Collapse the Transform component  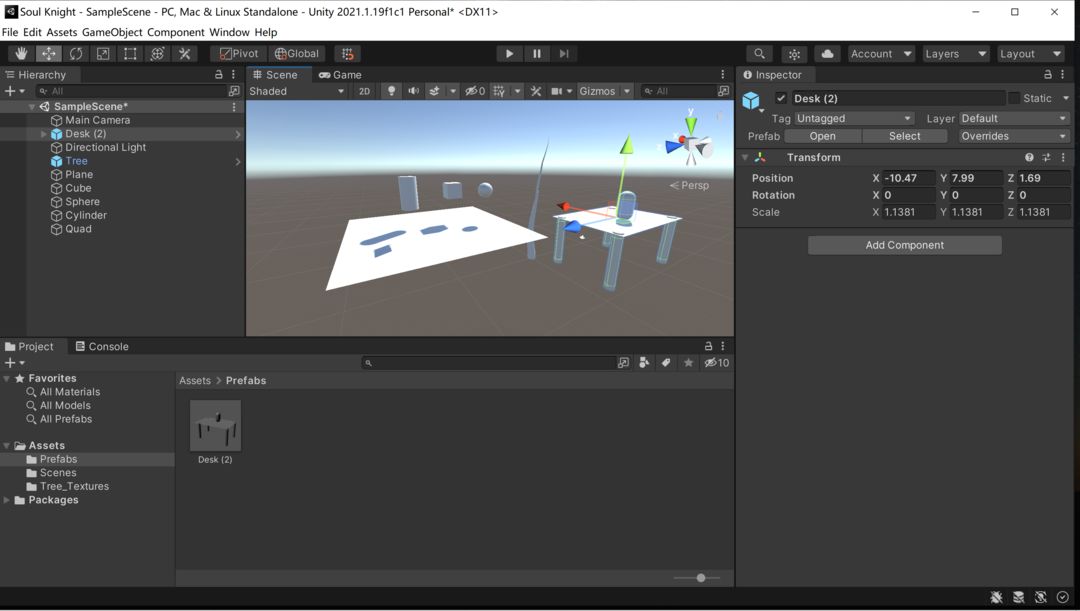click(x=745, y=158)
